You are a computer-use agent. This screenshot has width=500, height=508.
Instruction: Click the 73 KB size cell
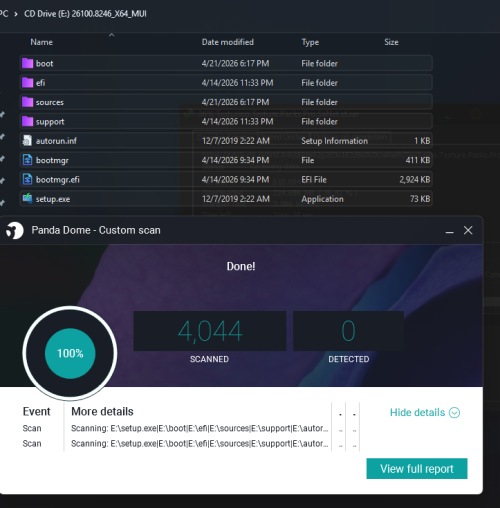point(420,199)
